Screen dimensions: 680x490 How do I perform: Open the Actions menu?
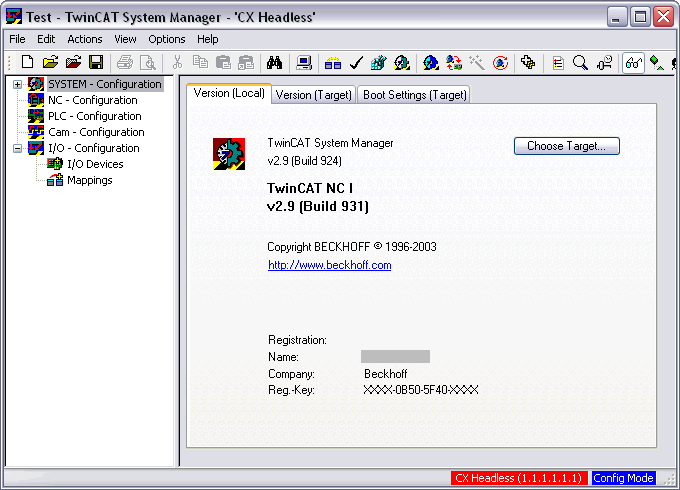(x=85, y=39)
